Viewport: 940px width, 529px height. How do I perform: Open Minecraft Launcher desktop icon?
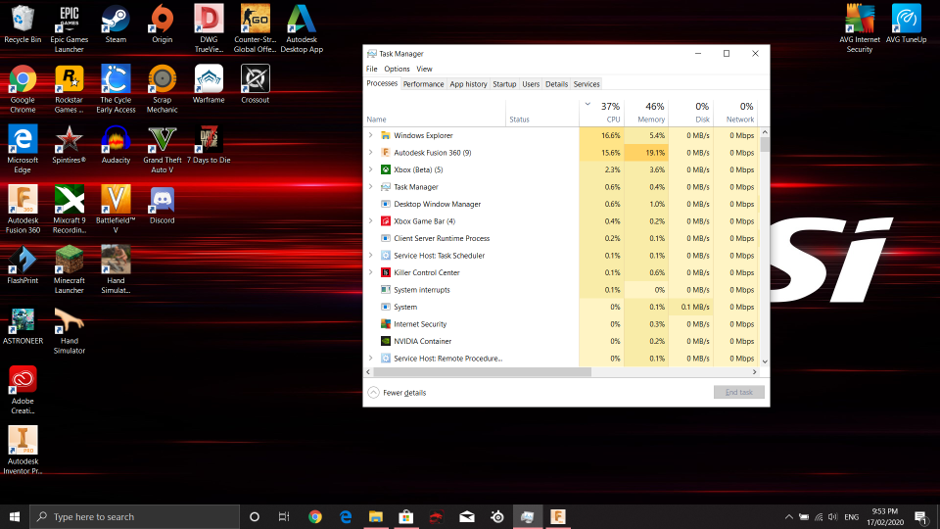click(x=69, y=269)
